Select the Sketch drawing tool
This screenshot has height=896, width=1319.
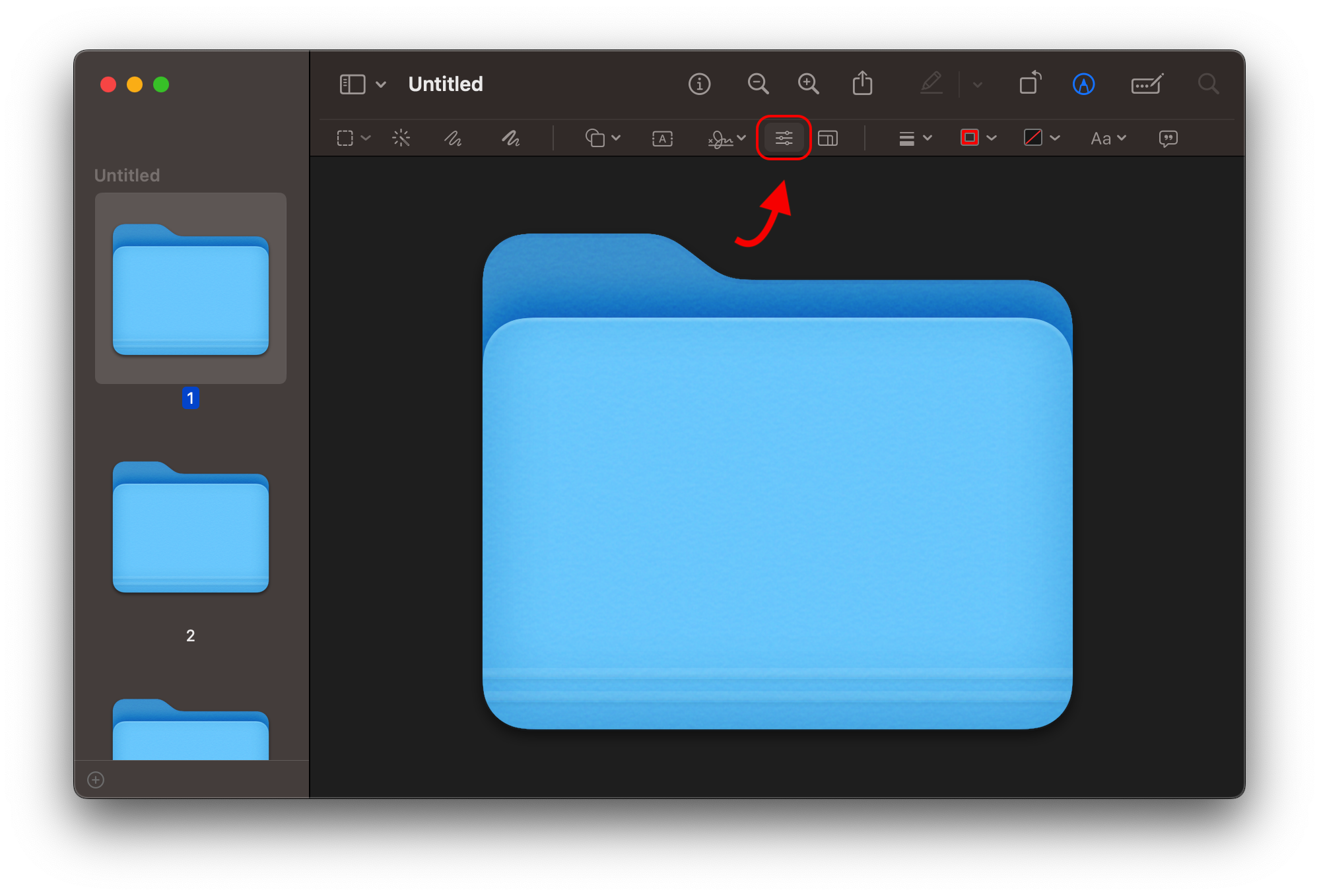click(453, 138)
